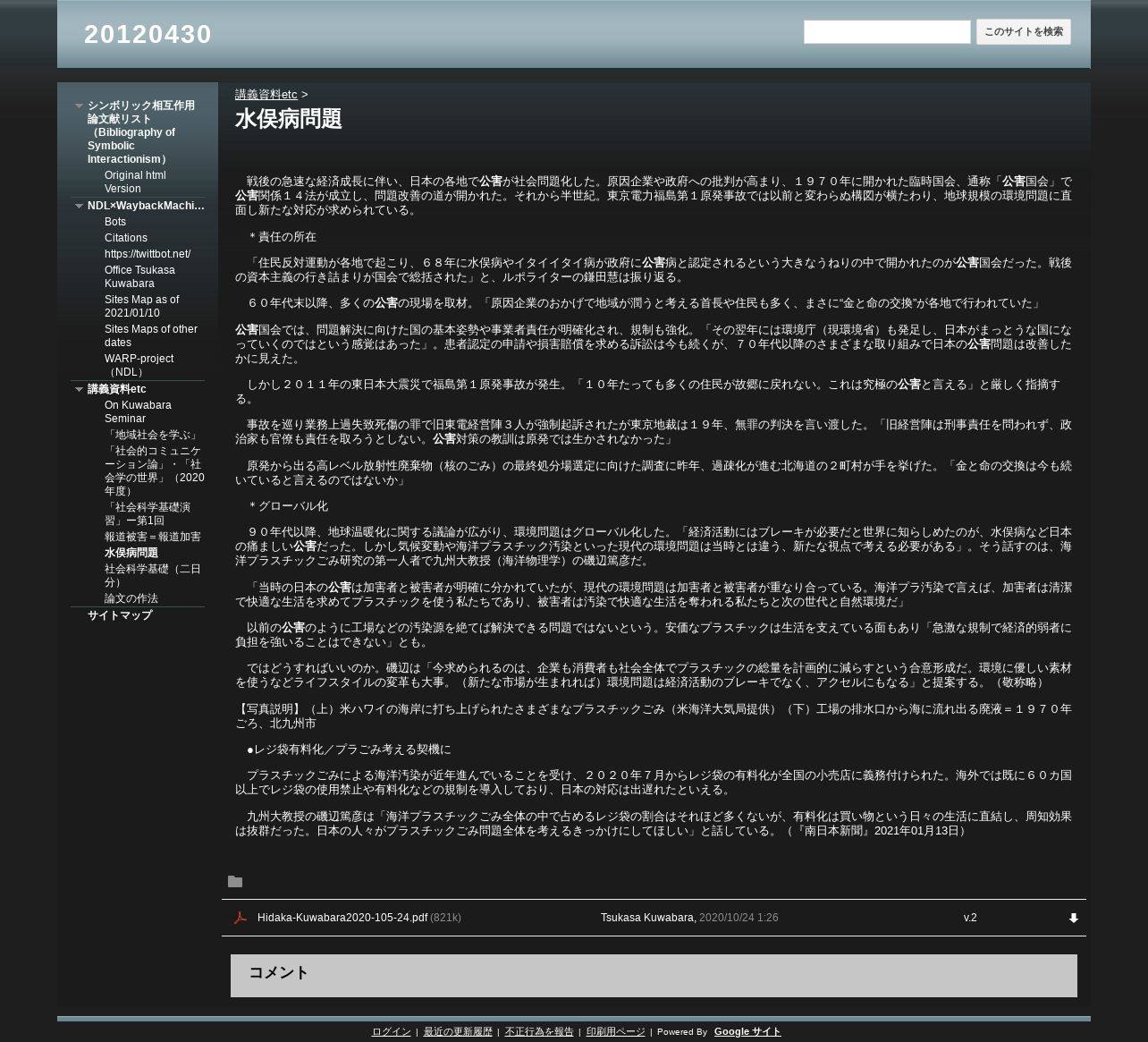The height and width of the screenshot is (1042, 1148).
Task: Click the ＊グローバル化 subheading text
Action: [287, 506]
